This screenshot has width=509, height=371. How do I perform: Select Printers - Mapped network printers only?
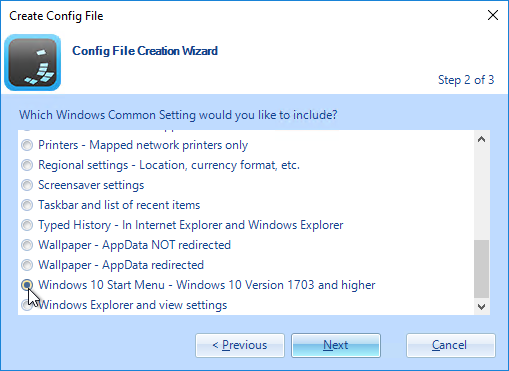point(27,145)
